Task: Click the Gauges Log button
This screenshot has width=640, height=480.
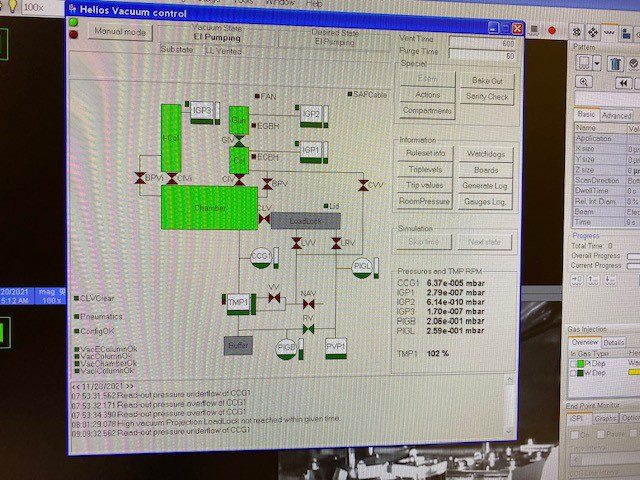Action: click(485, 202)
